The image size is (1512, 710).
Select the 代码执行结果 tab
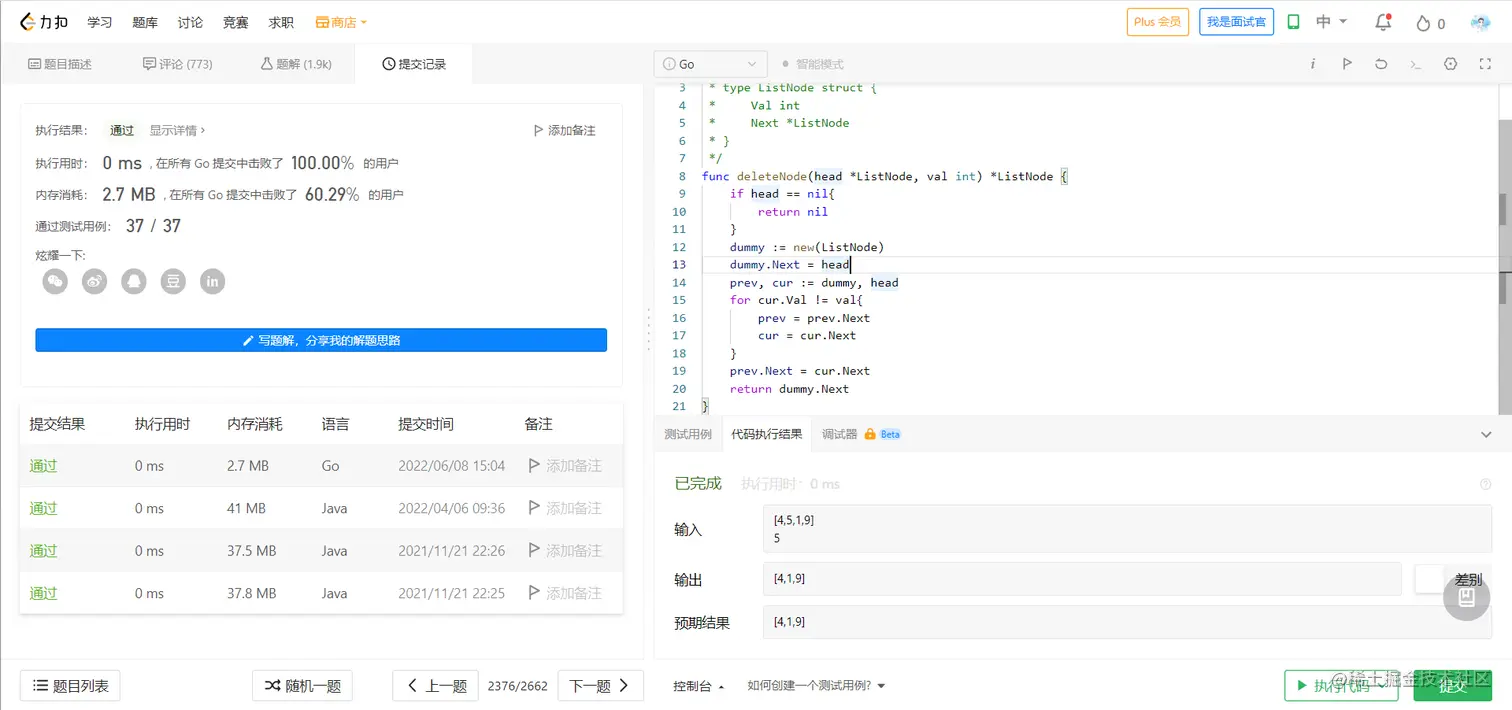click(x=766, y=435)
